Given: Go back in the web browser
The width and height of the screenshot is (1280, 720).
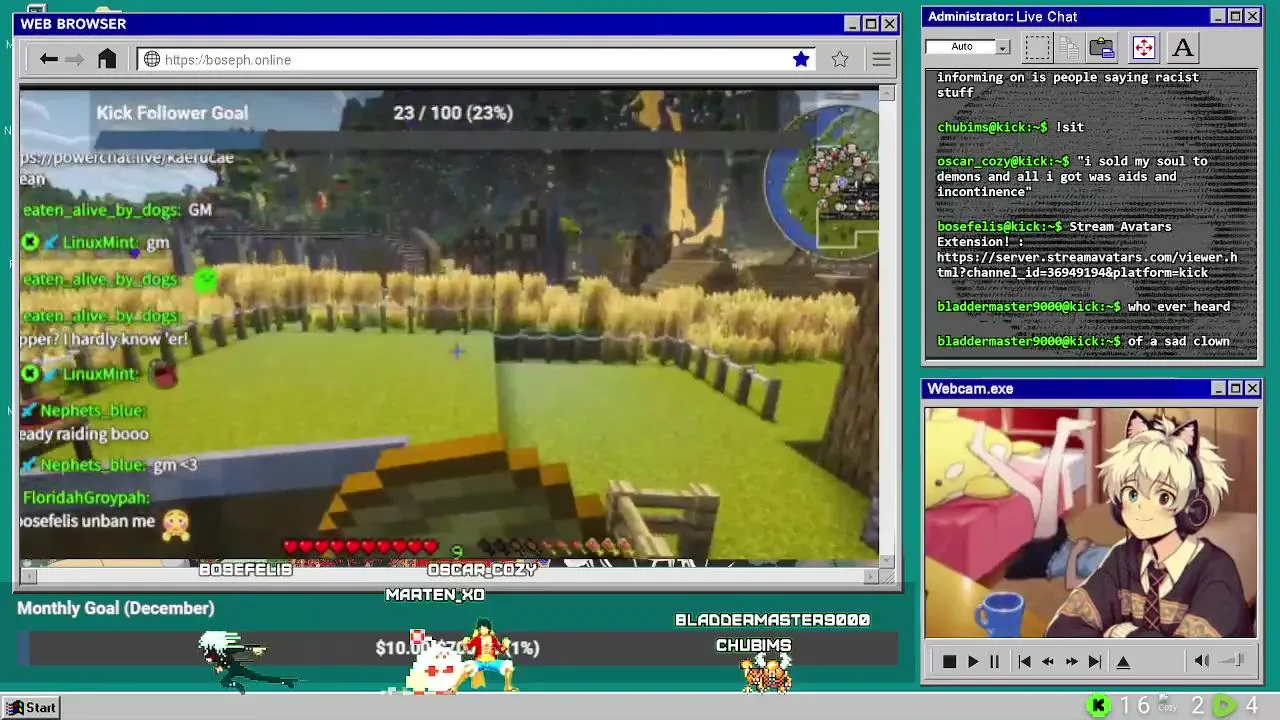Looking at the screenshot, I should (x=48, y=59).
